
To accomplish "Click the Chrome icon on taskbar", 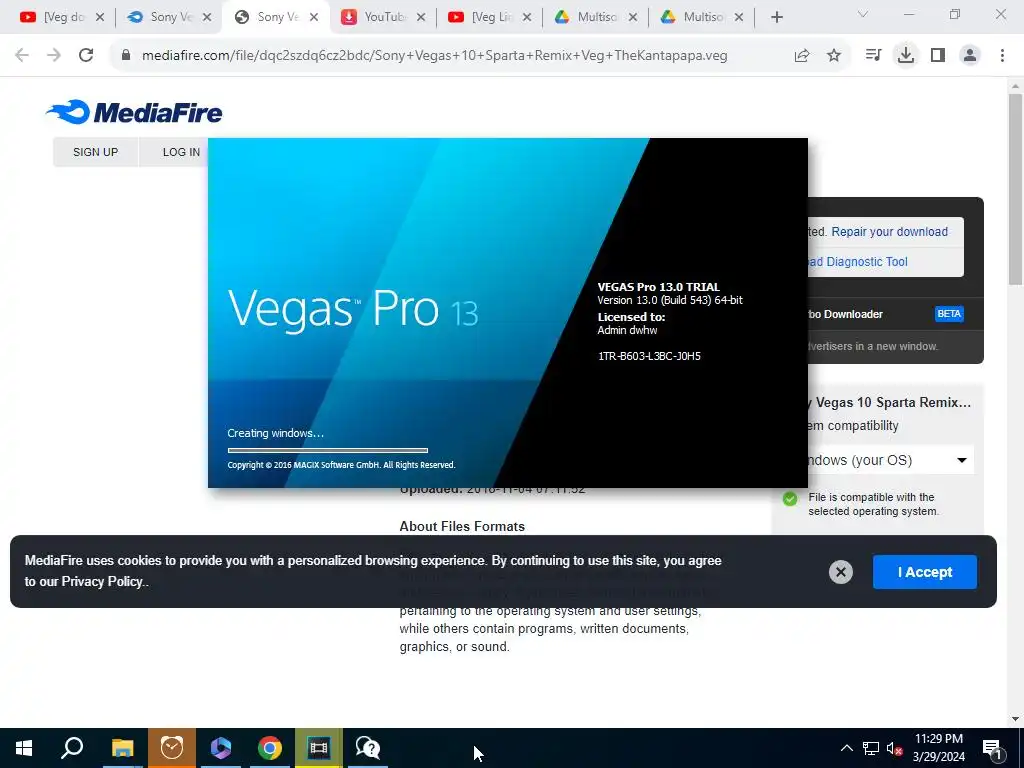I will coord(269,748).
